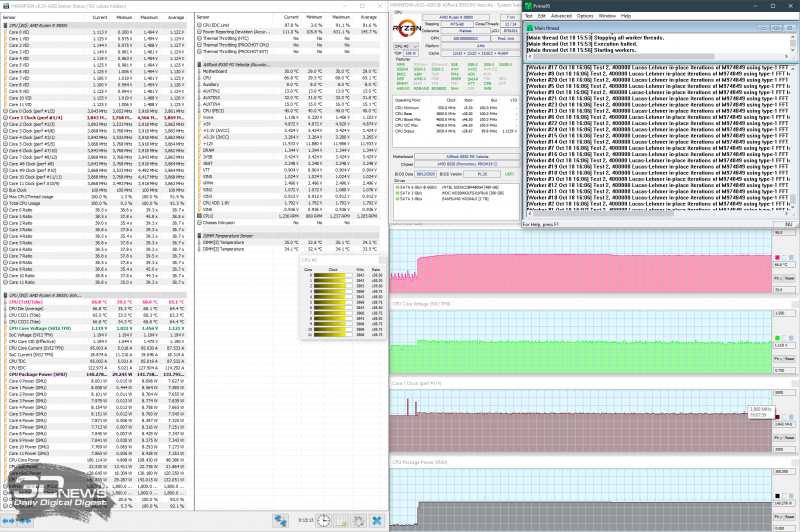Click the HWiNFO64 sensor window title icon
The height and width of the screenshot is (532, 800).
(6, 6)
